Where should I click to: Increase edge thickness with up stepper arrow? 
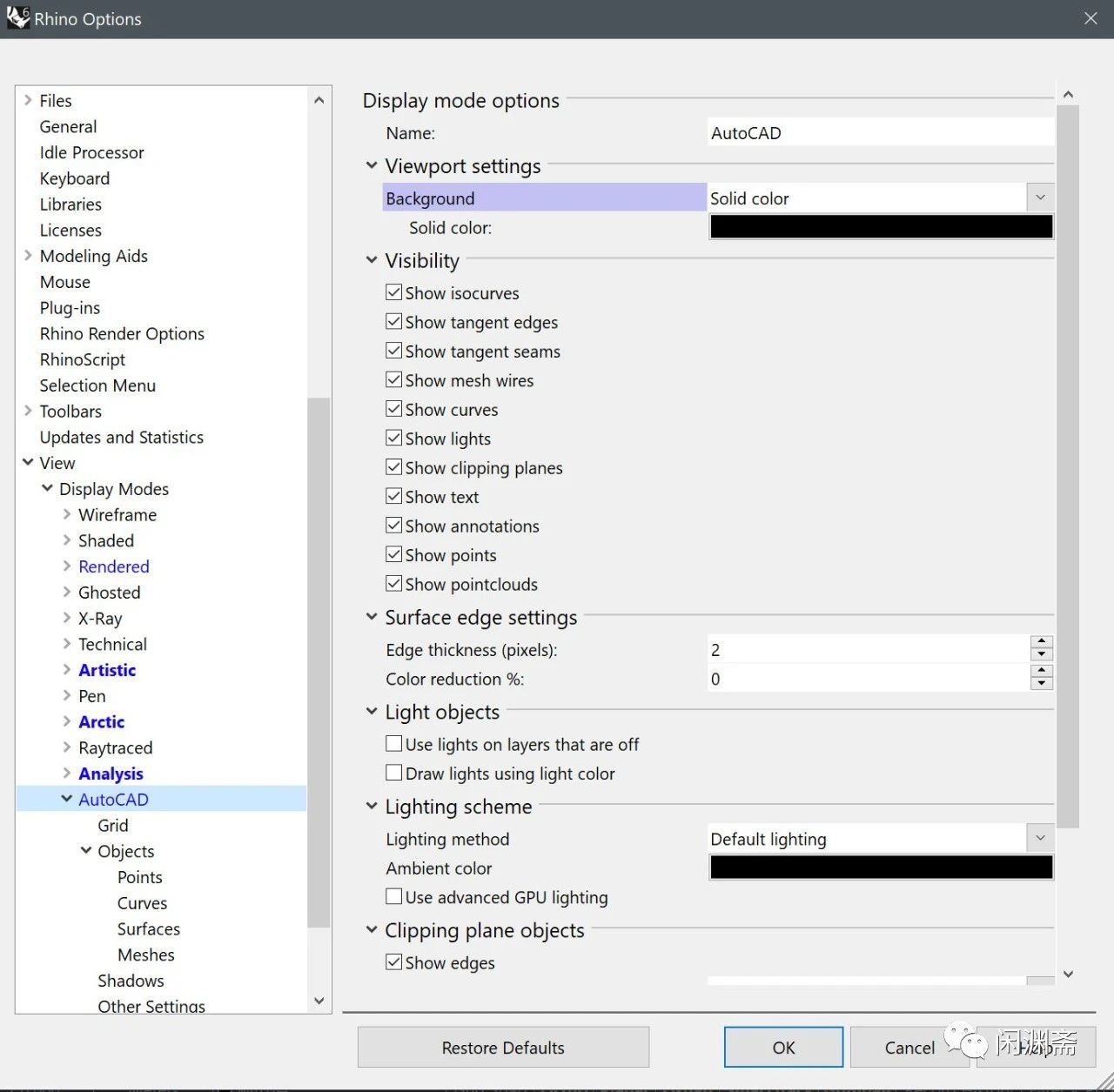point(1041,642)
